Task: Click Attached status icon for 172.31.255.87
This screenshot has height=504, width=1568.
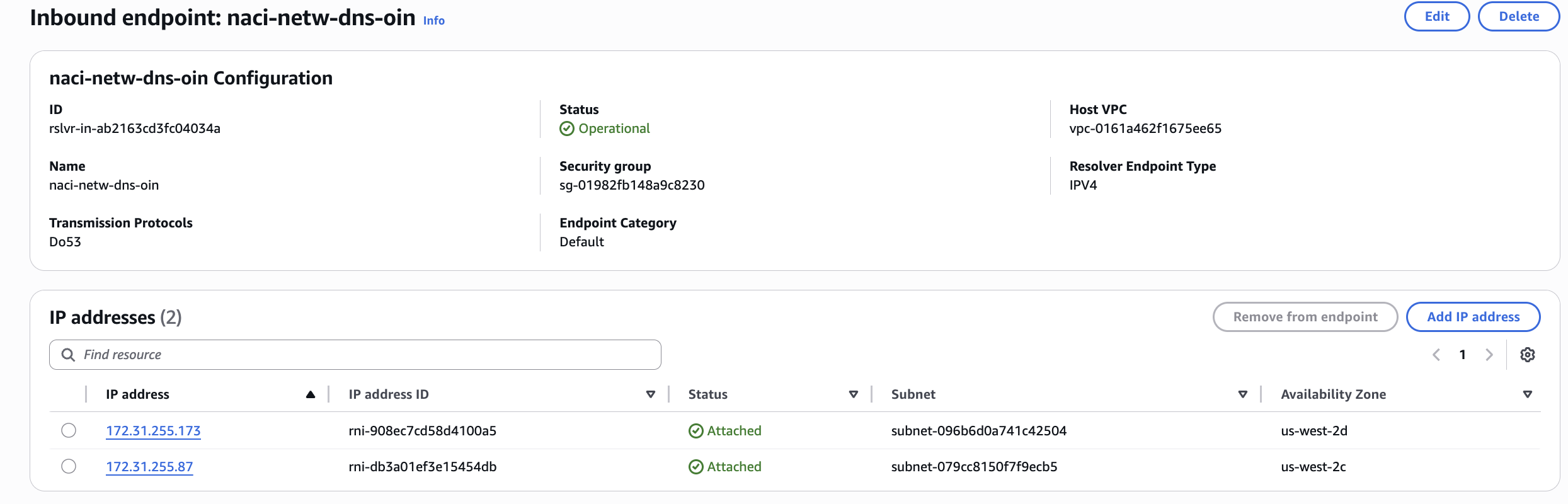Action: click(x=695, y=467)
